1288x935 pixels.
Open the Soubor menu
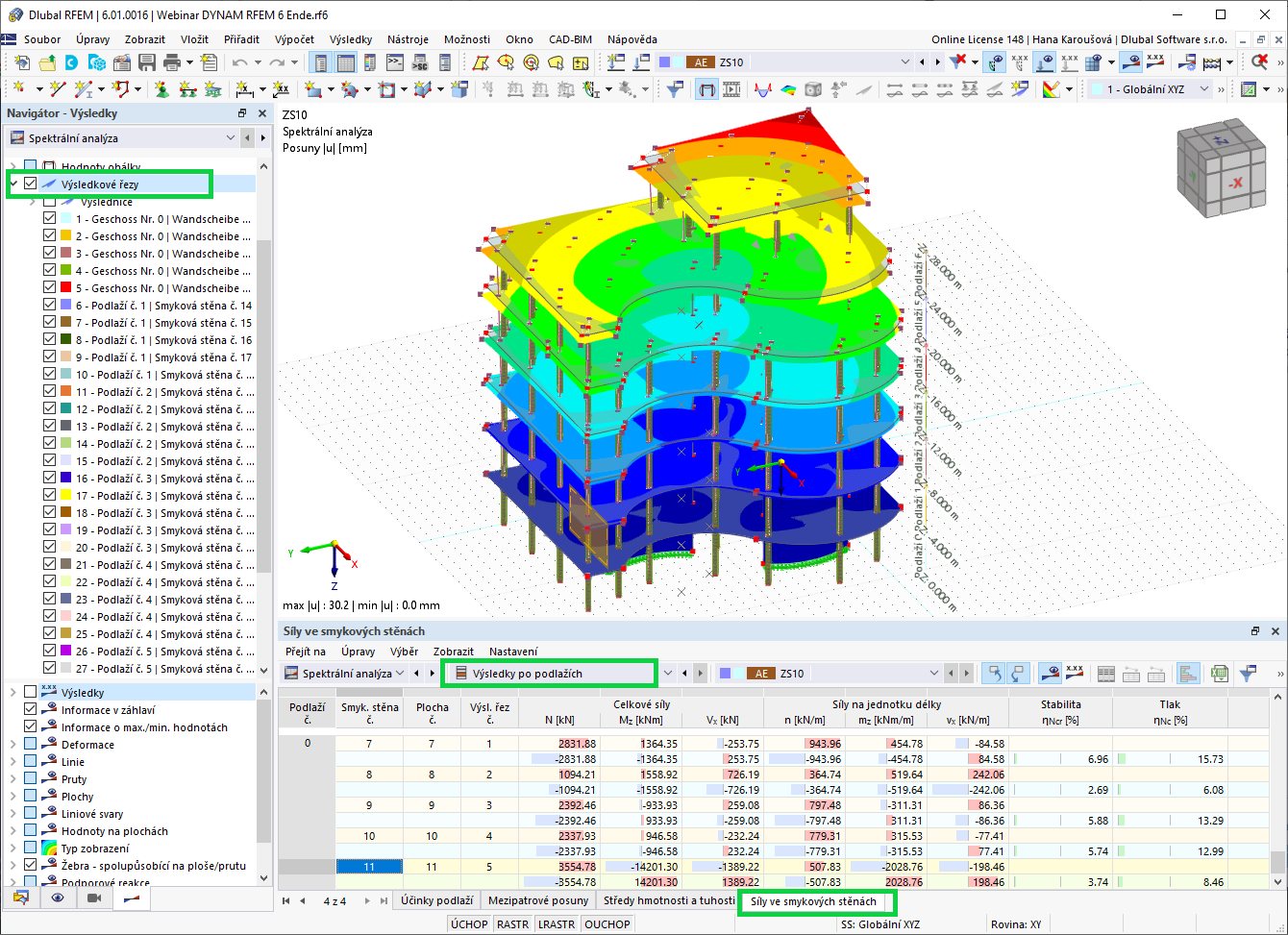[42, 39]
